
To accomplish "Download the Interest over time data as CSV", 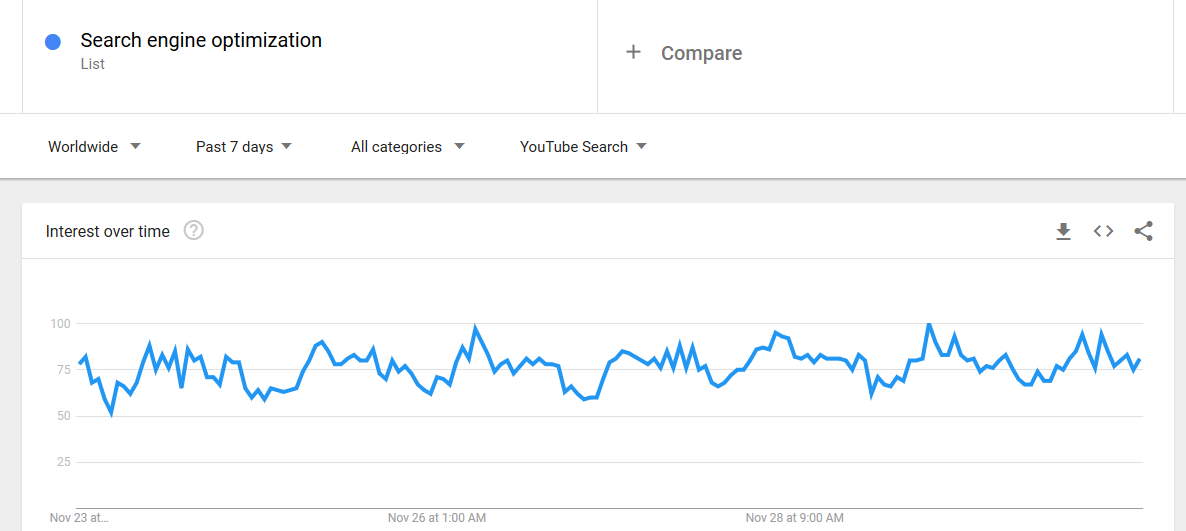I will [x=1063, y=231].
